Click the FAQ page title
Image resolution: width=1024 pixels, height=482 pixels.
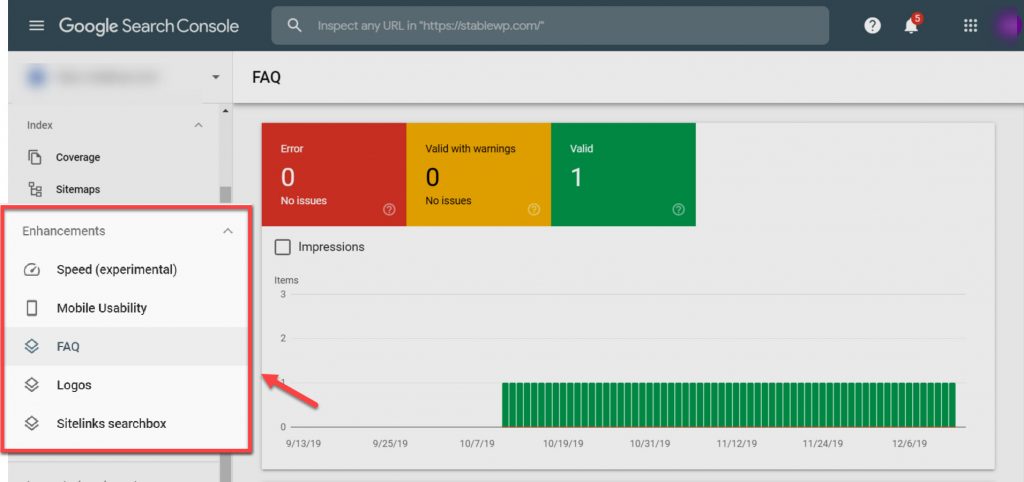click(x=266, y=77)
